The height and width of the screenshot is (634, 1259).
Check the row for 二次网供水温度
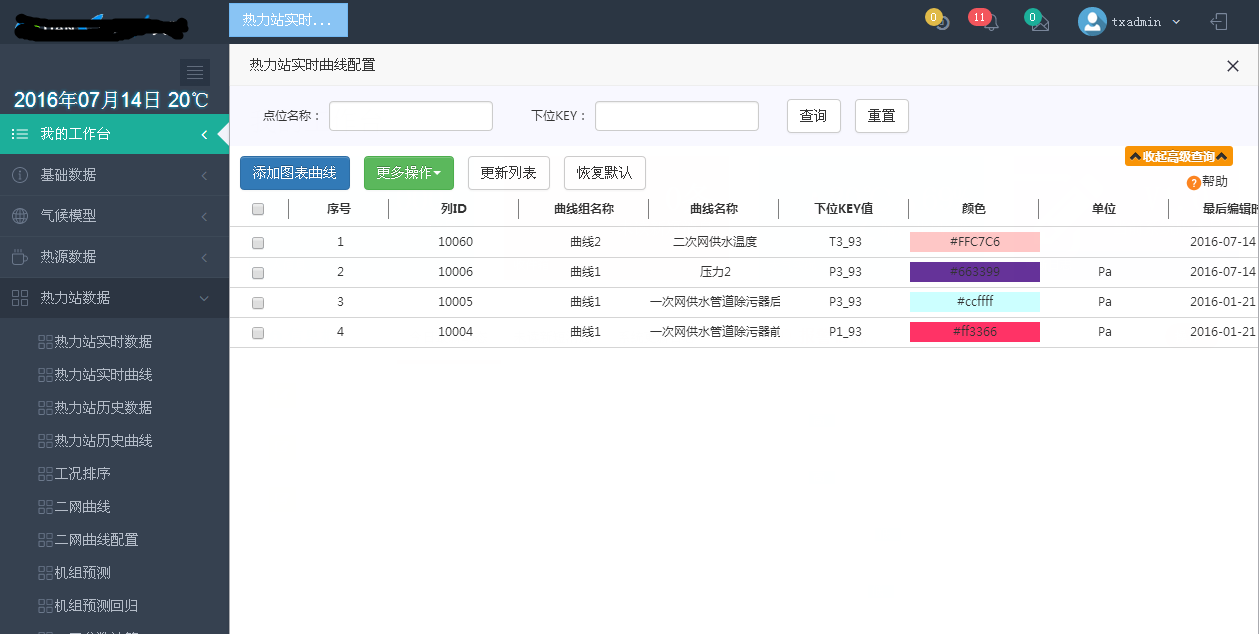258,242
